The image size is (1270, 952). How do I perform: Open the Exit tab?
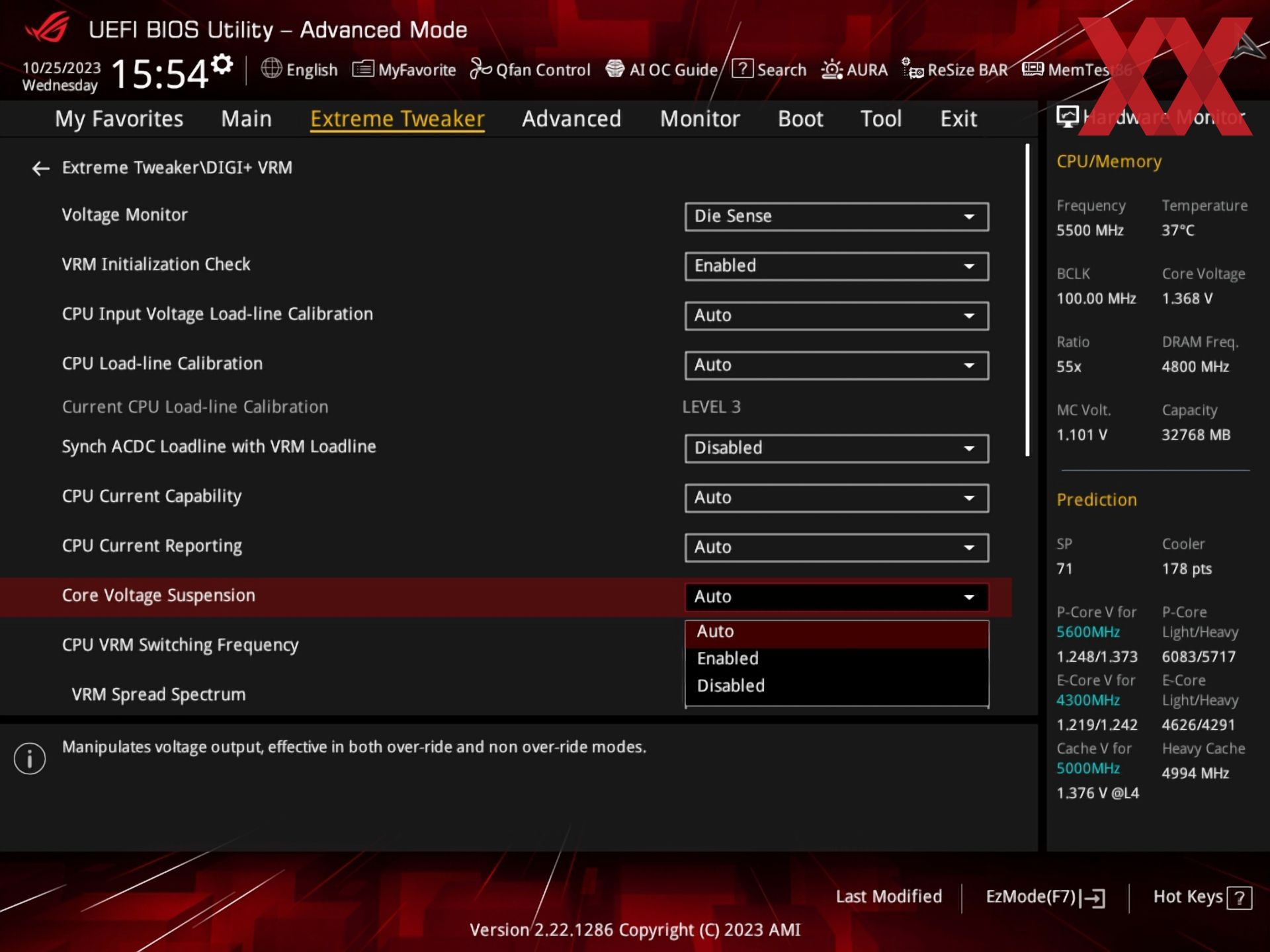[958, 119]
